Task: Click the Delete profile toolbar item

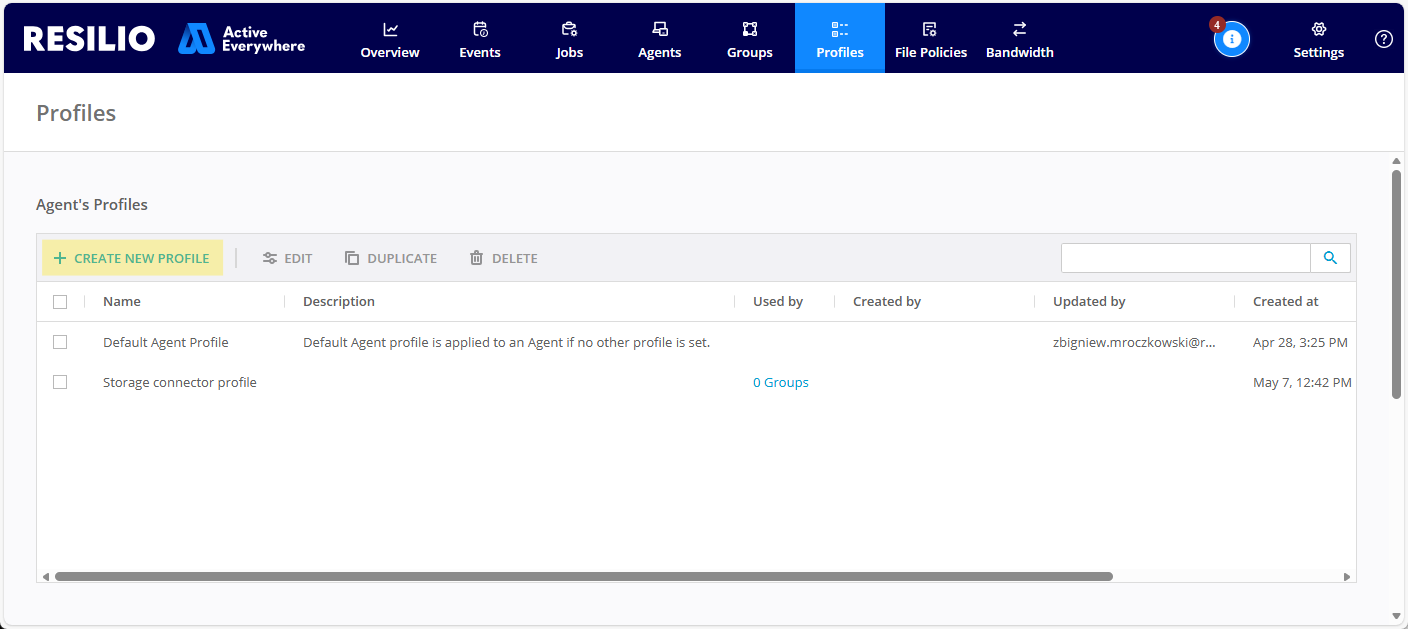Action: [503, 257]
